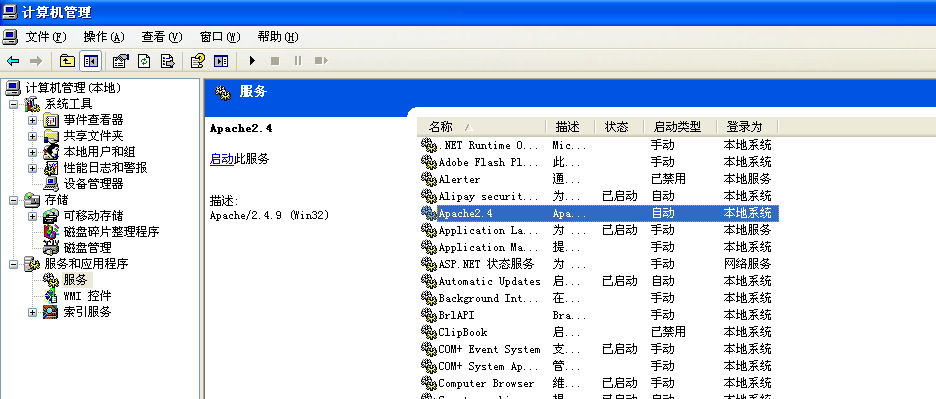Toggle the toolbar icon right of the Help icon

click(221, 61)
